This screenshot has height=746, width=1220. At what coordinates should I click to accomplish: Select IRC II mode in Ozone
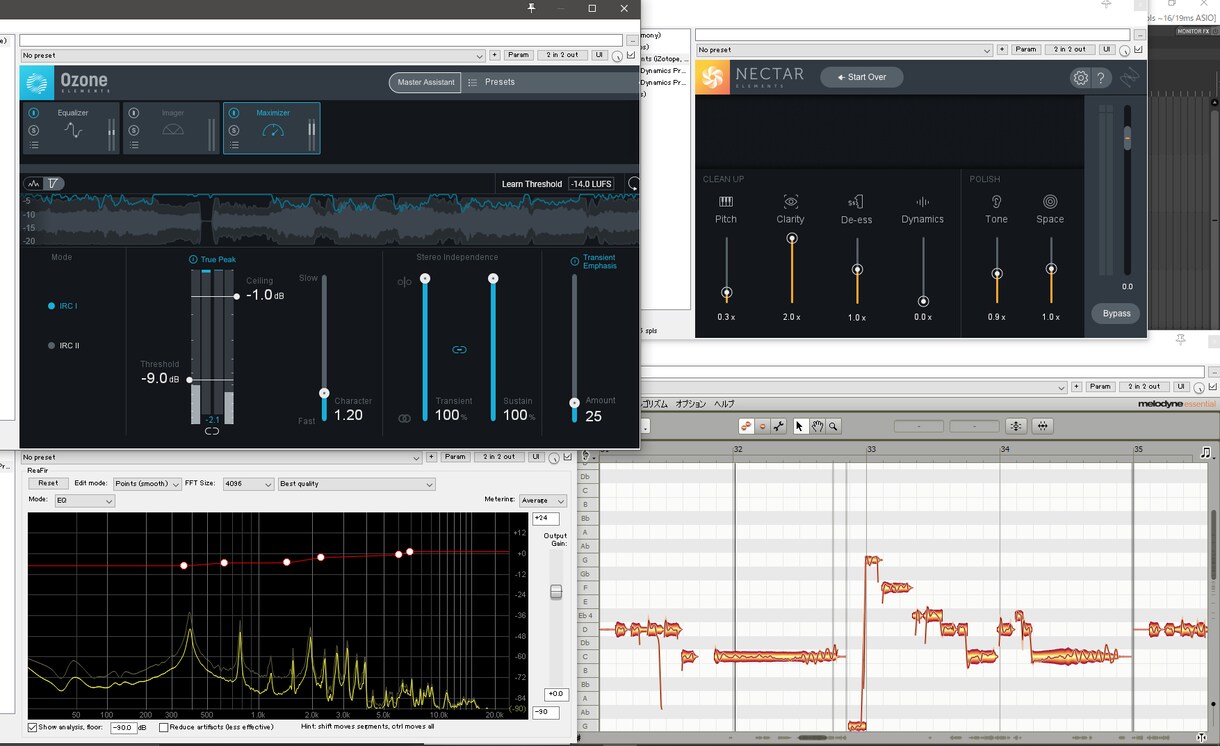pyautogui.click(x=63, y=346)
